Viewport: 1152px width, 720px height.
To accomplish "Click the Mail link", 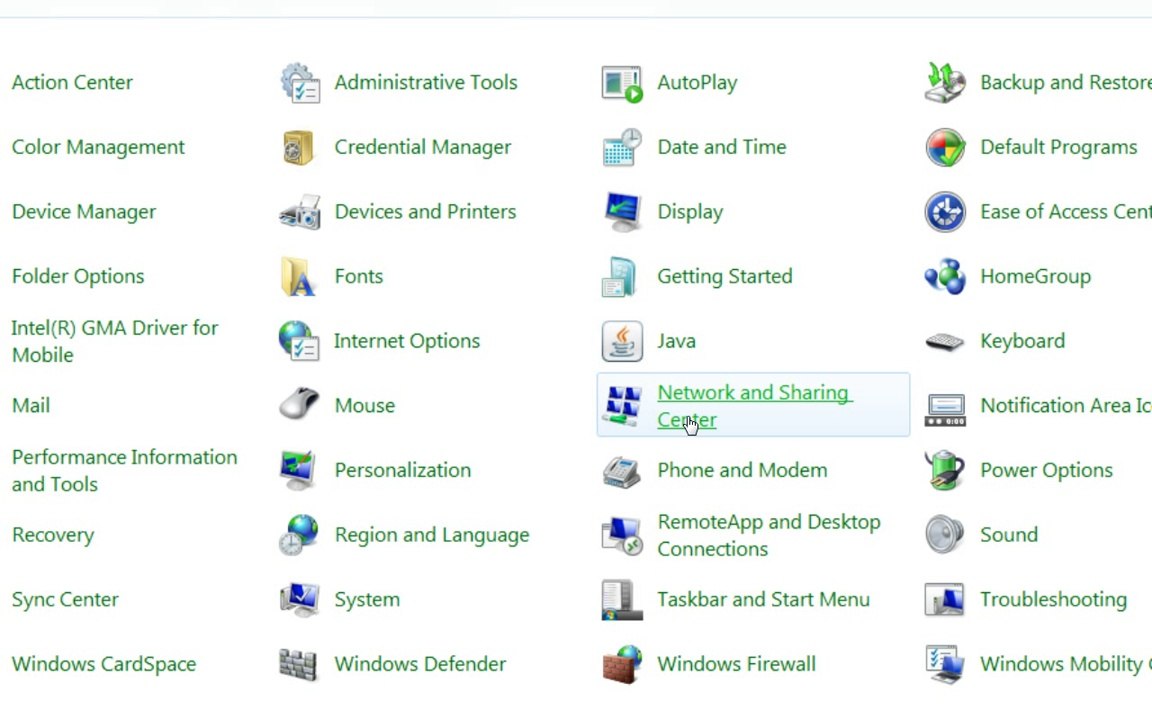I will (x=31, y=406).
